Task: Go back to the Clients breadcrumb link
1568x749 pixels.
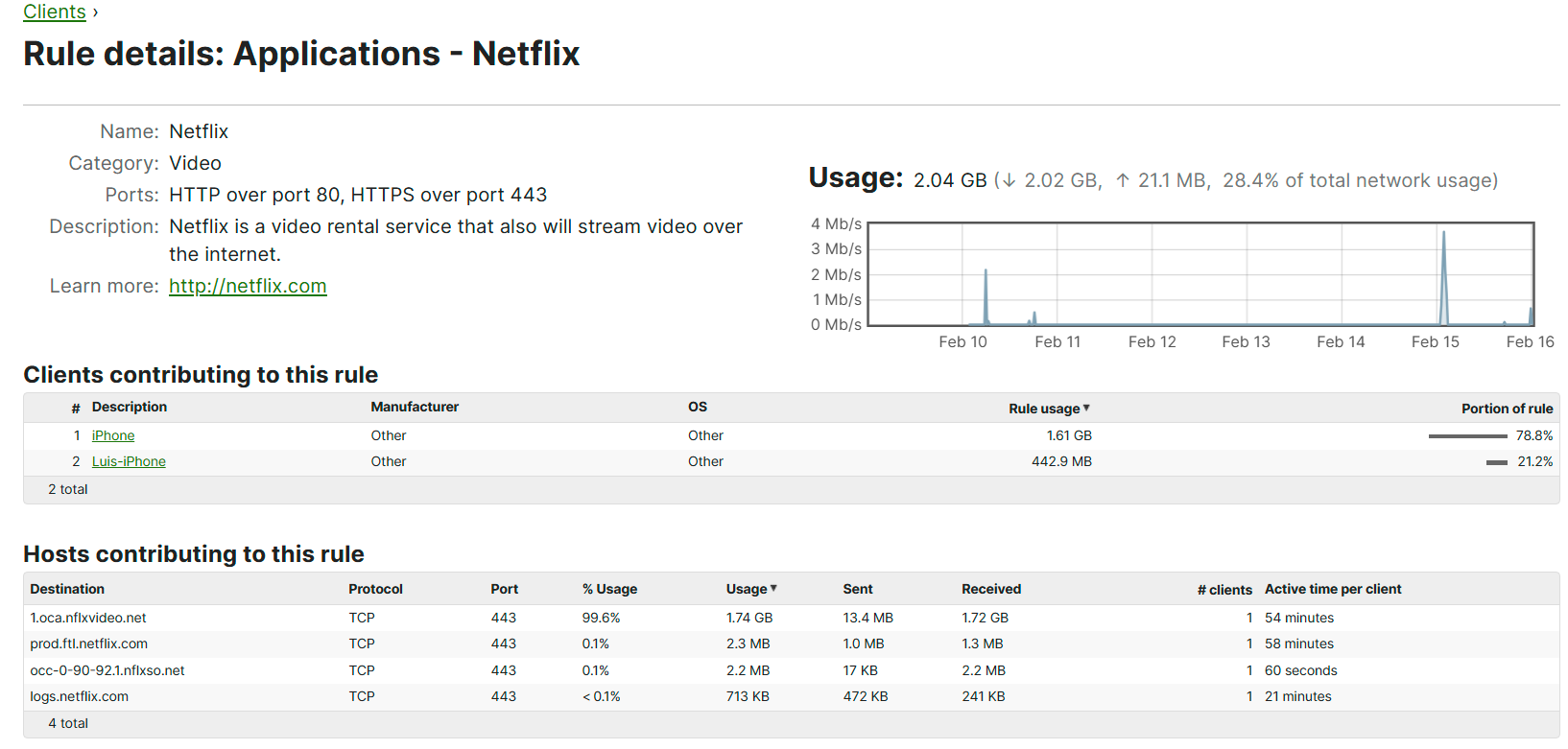Action: click(x=55, y=12)
